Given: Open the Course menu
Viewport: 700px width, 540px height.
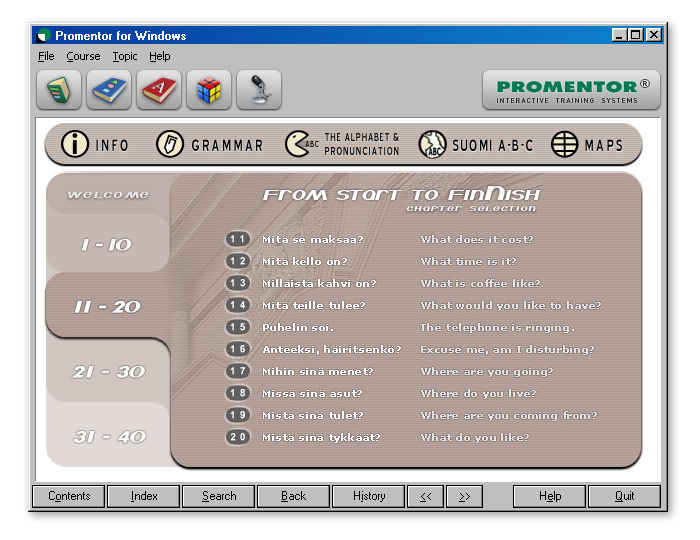Looking at the screenshot, I should pos(83,57).
